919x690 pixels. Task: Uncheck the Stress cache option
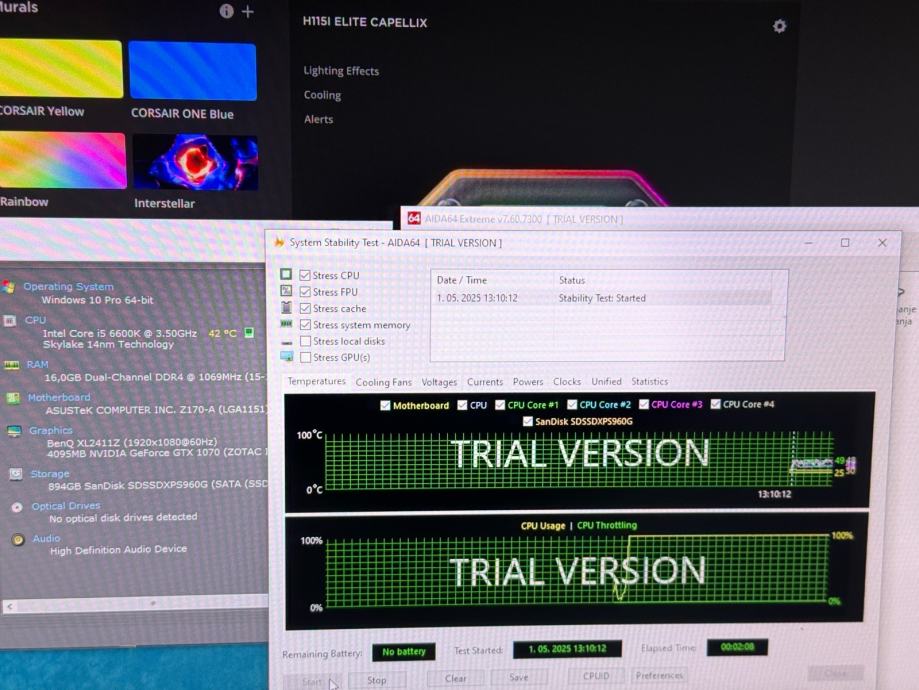305,308
